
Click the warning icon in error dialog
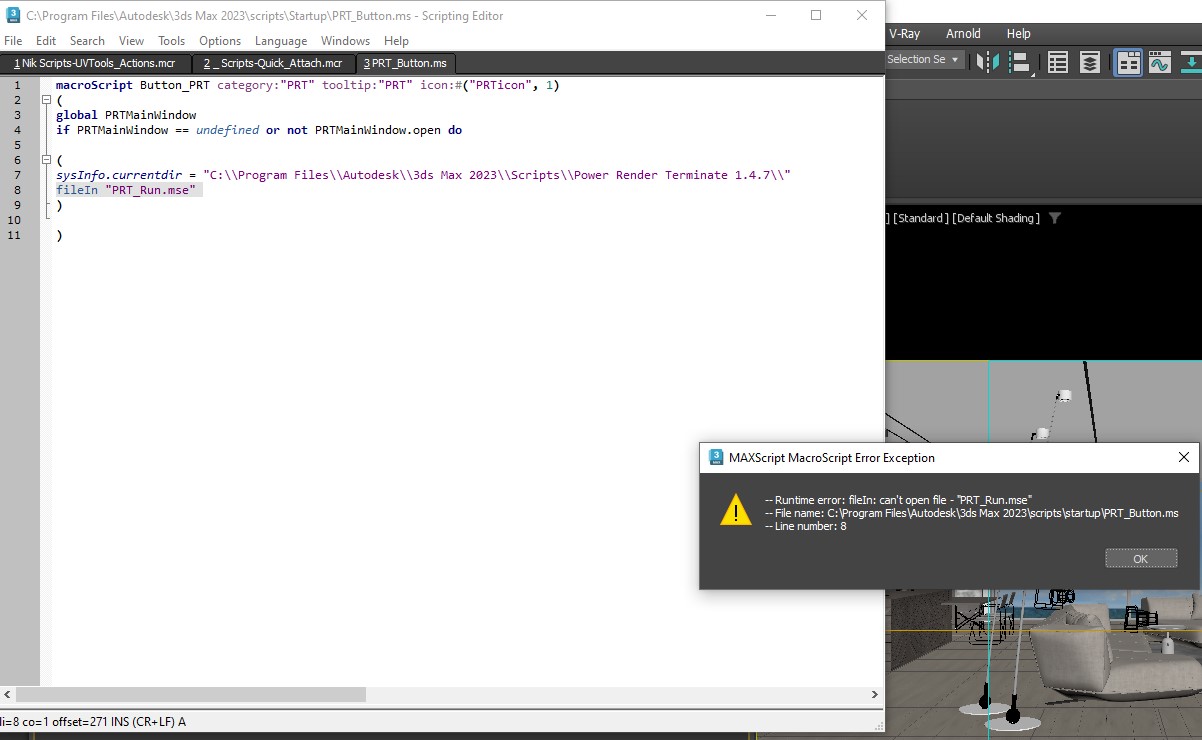coord(736,510)
